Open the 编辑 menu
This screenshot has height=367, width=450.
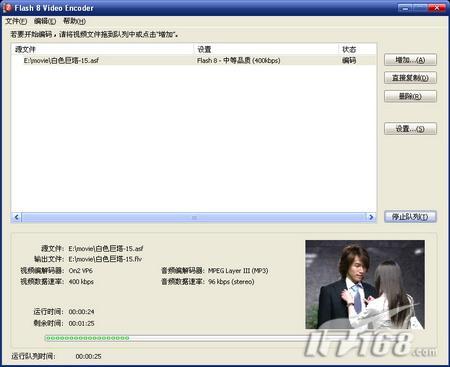tap(45, 21)
